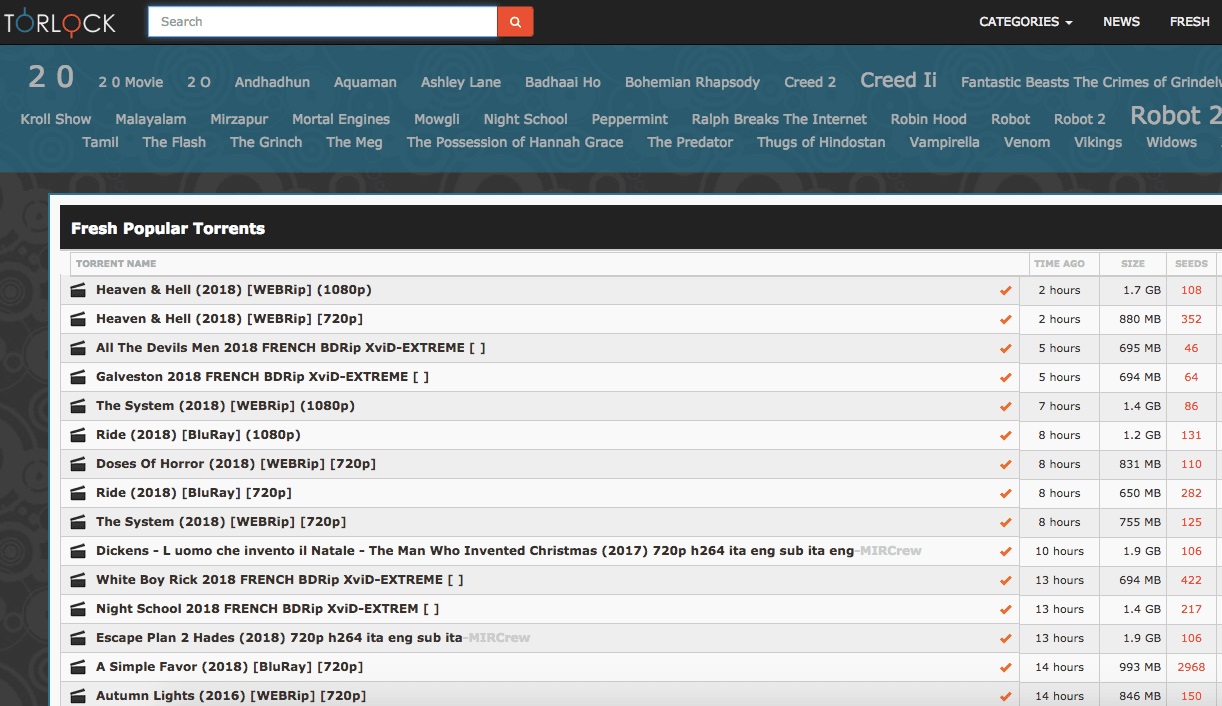Sort by Seeds column header
Screen dimensions: 1222x706
pos(1191,264)
